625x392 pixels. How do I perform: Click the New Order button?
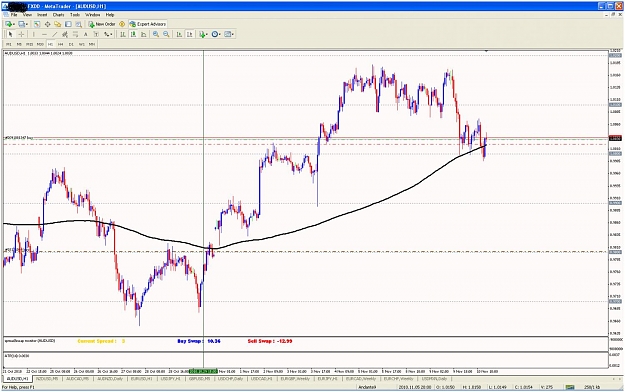pos(102,24)
